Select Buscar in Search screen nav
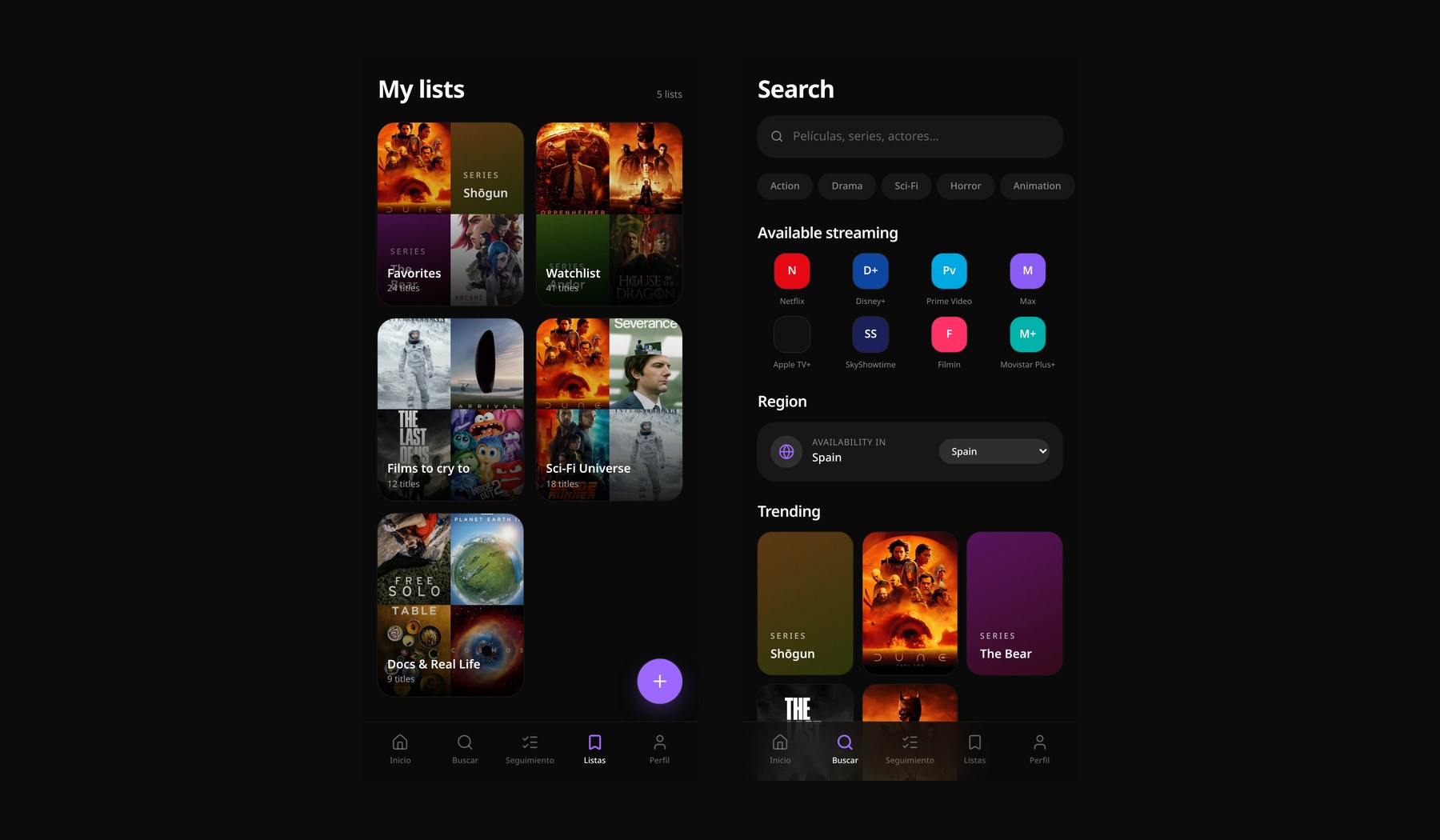 (845, 749)
